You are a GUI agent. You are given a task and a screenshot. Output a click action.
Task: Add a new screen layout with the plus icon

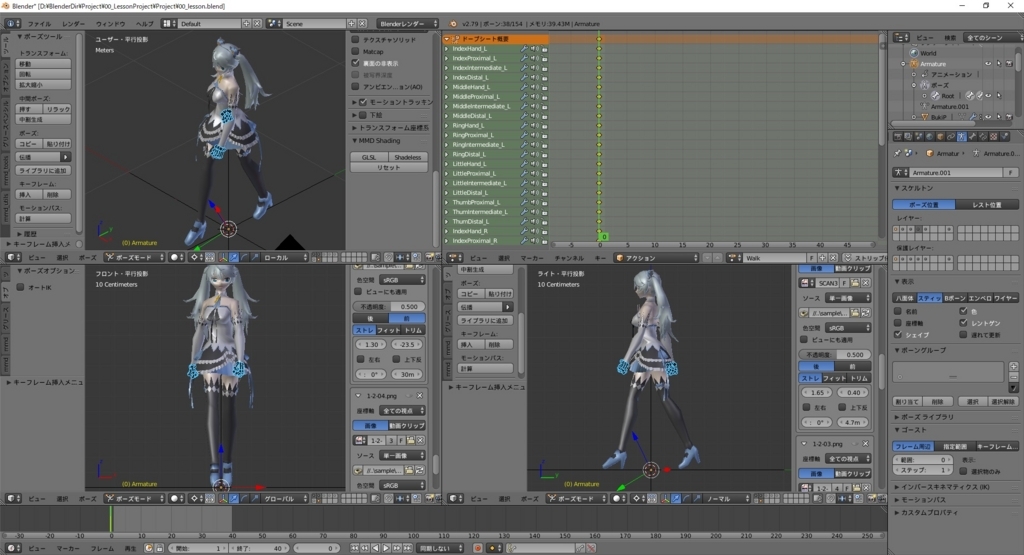[246, 24]
